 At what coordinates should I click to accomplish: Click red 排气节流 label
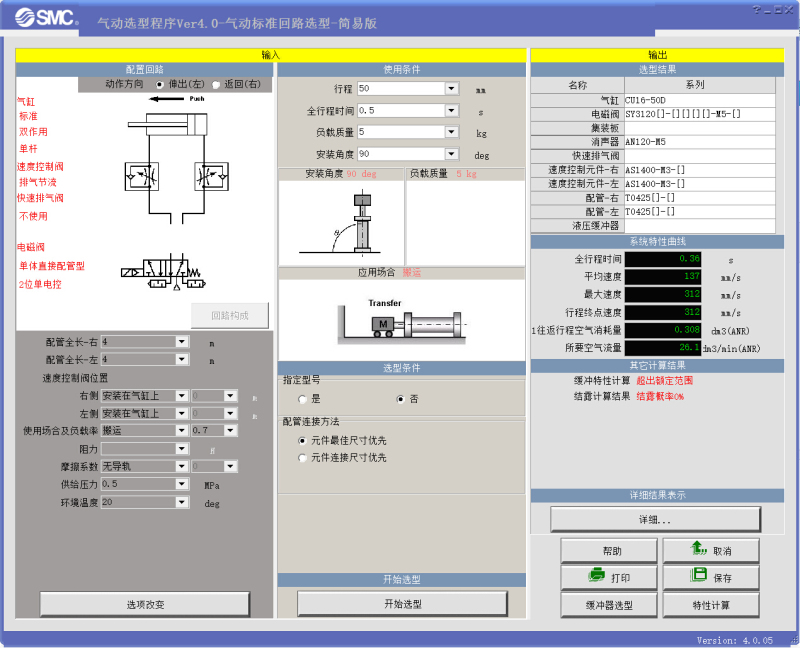click(x=38, y=182)
